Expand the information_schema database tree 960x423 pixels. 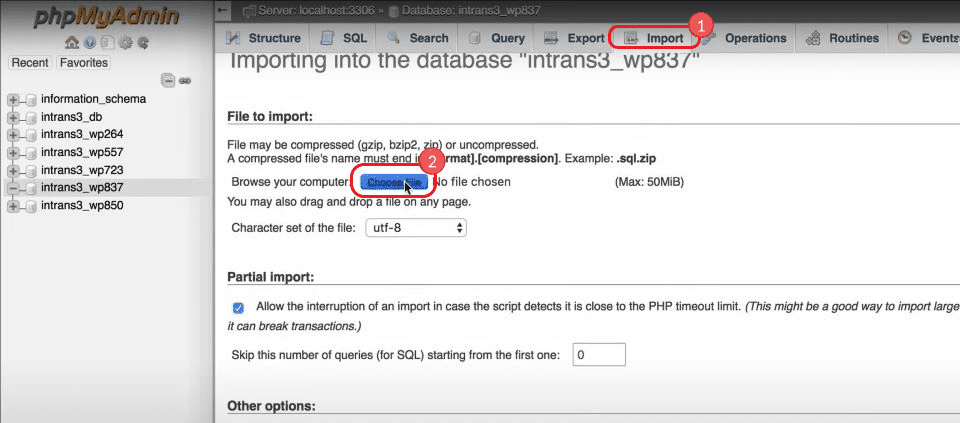pos(13,99)
